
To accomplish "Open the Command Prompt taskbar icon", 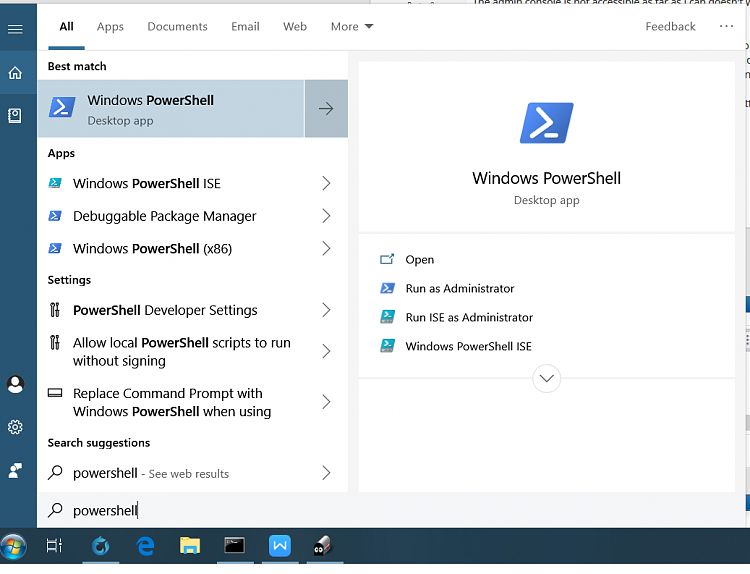I will click(x=234, y=545).
